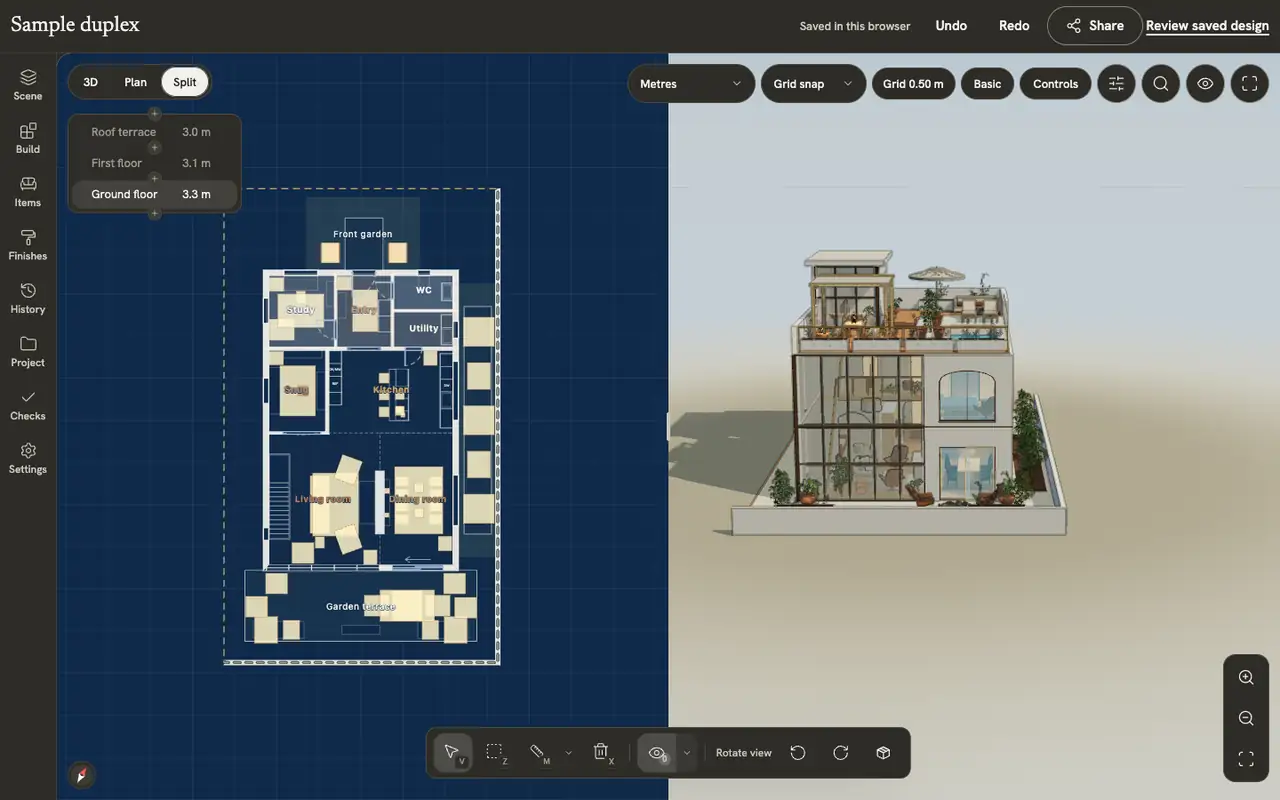
Task: Toggle visibility eye in top toolbar
Action: [1205, 84]
